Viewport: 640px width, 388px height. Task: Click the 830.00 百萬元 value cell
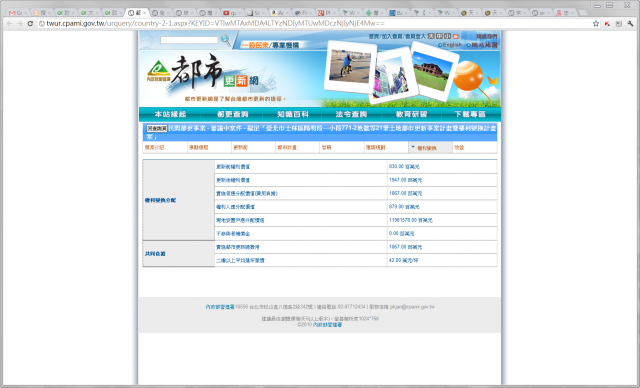point(442,166)
